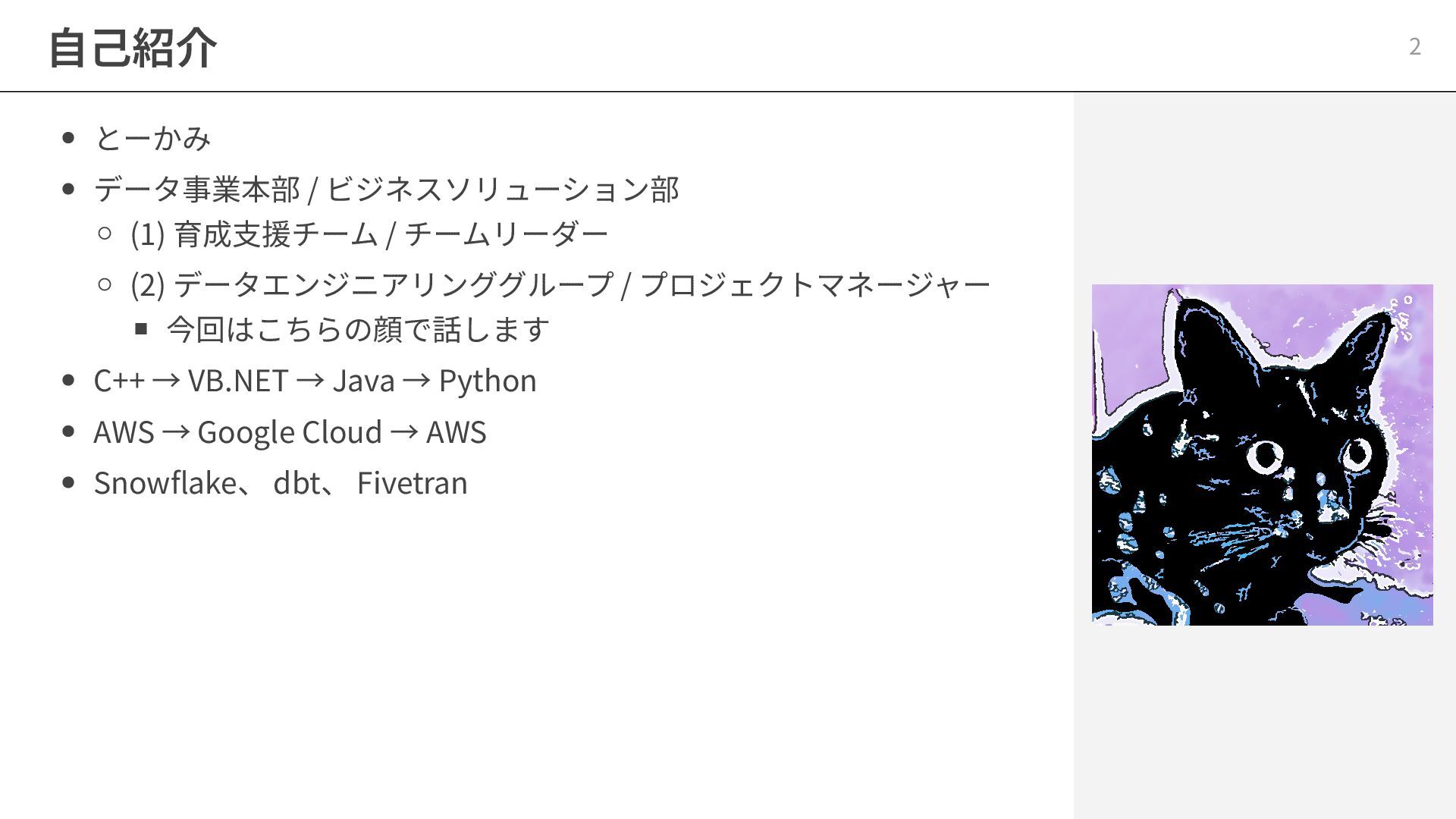Click the Google Cloud text
Screen dimensions: 1456x819
(x=290, y=432)
